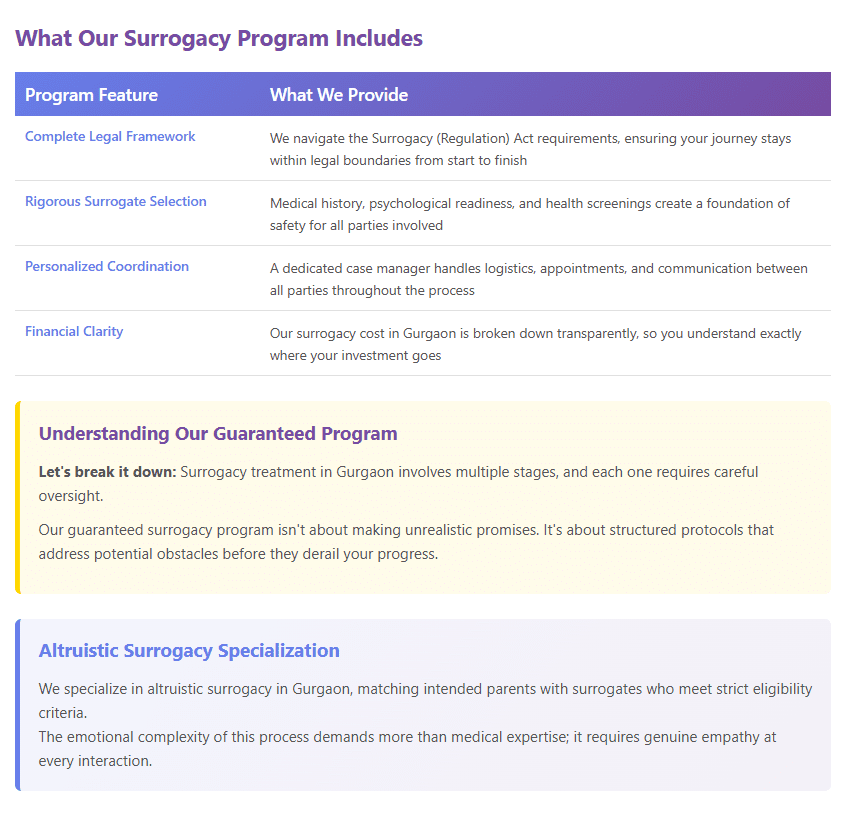This screenshot has width=849, height=813.
Task: Click the 'Understanding Our Guaranteed Program' heading
Action: [x=218, y=434]
